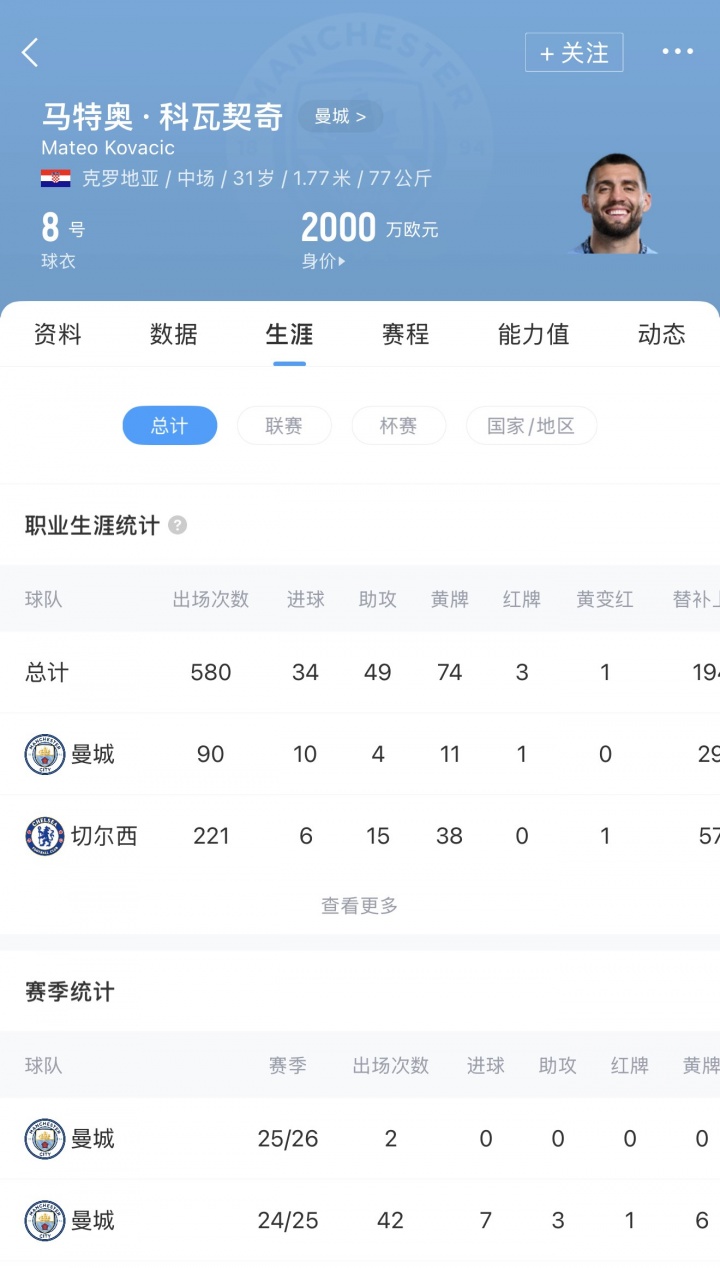This screenshot has height=1268, width=720.
Task: Tap the back arrow icon
Action: click(30, 53)
